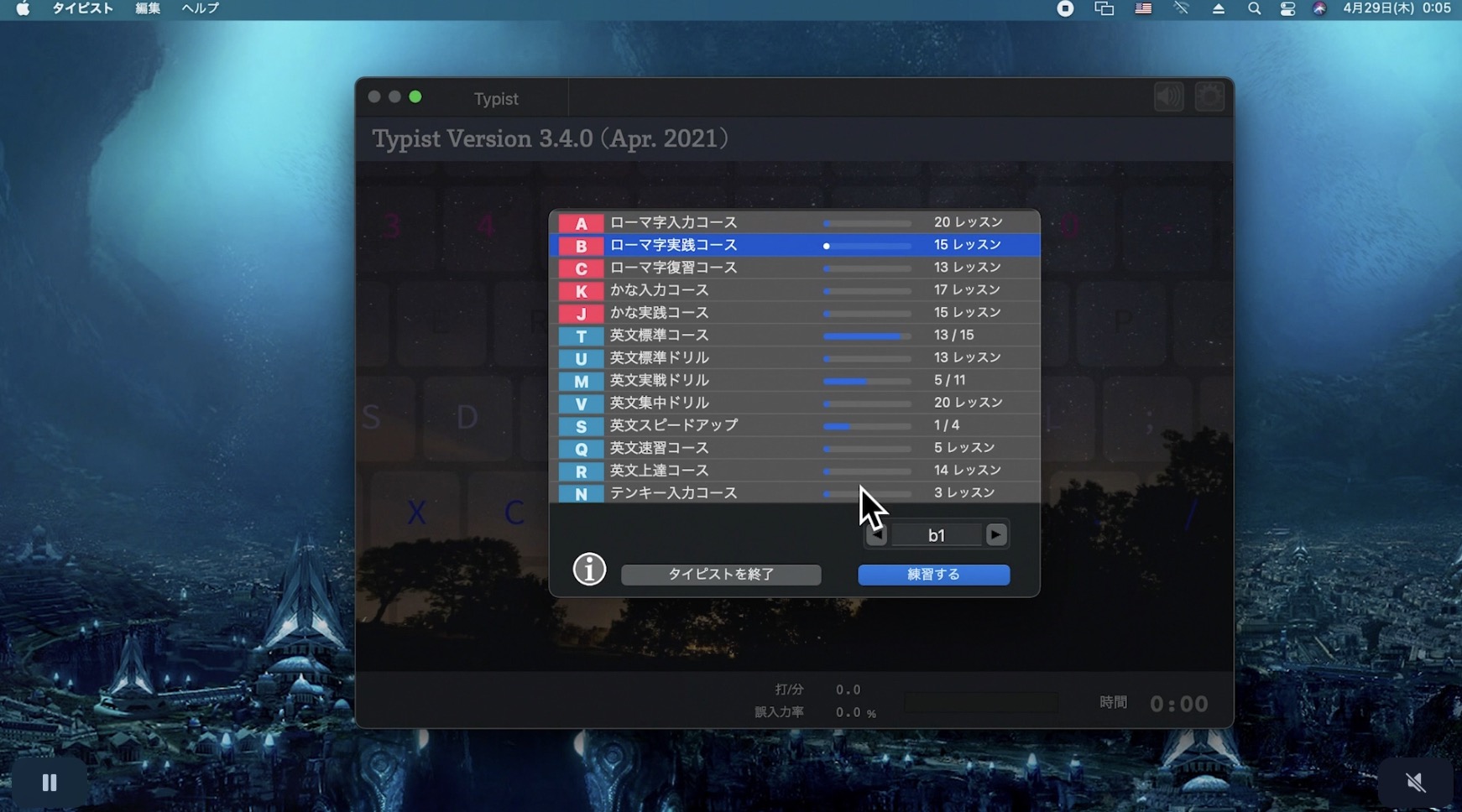
Task: Open Siri icon in menu bar
Action: [1319, 8]
